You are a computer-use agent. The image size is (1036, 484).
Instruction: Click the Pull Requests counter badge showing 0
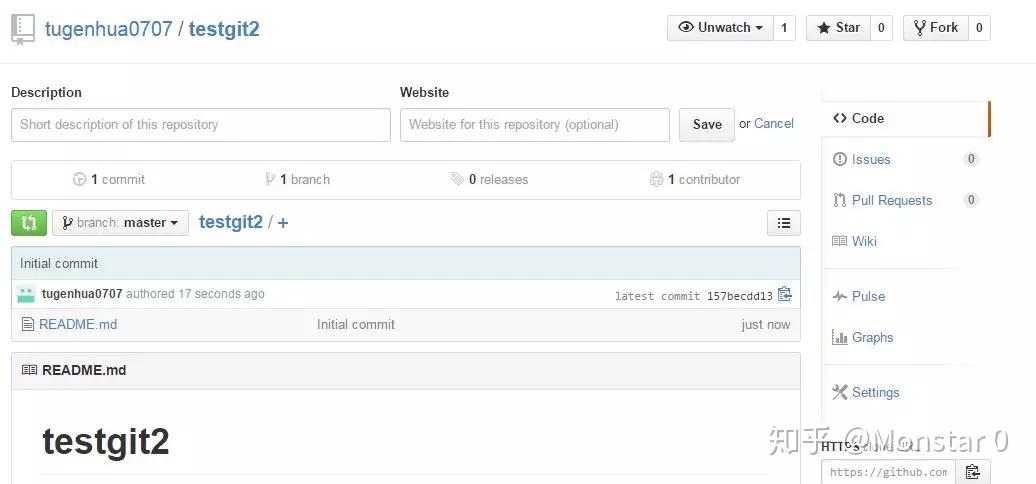(971, 200)
